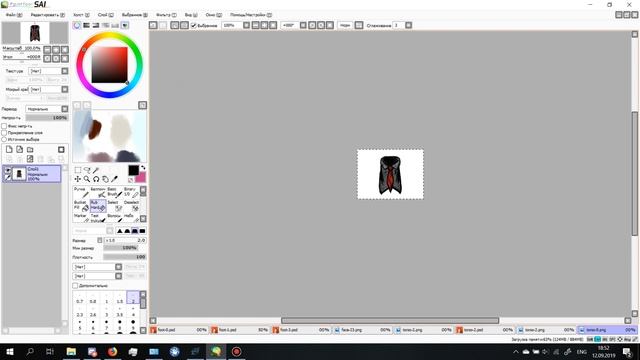
Task: Create a new layer folder
Action: [x=30, y=149]
